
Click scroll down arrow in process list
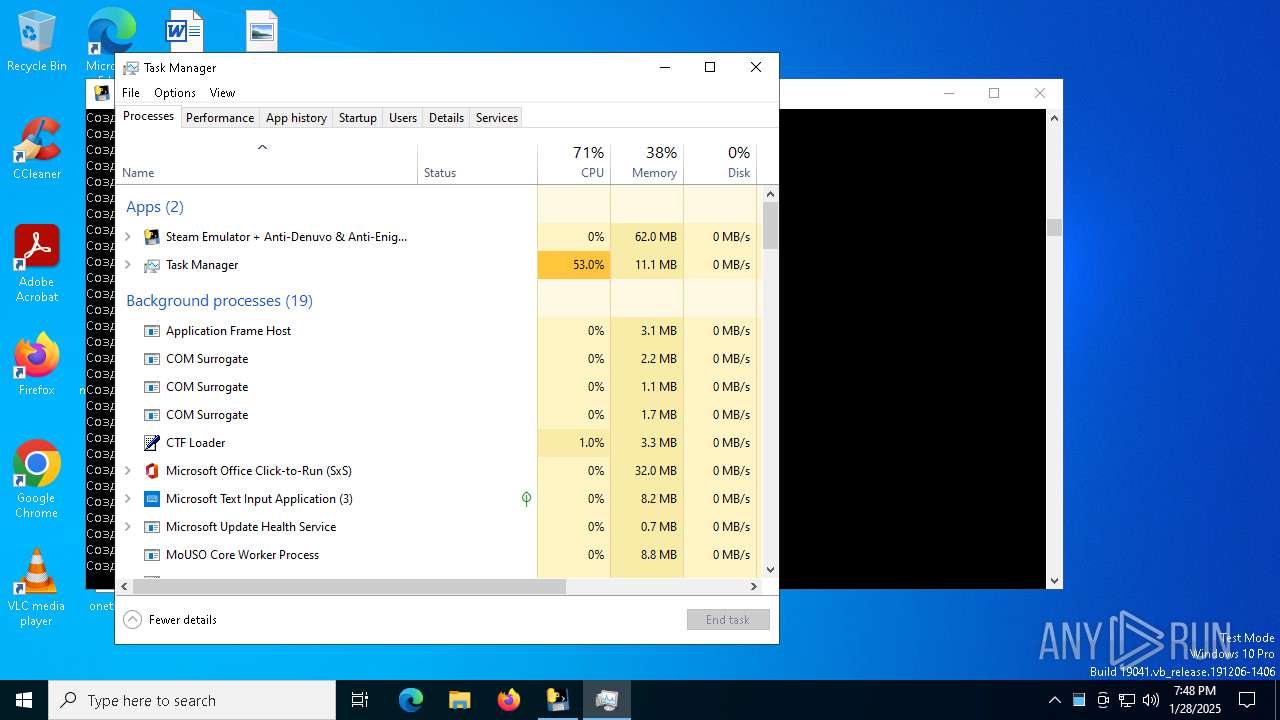point(770,570)
